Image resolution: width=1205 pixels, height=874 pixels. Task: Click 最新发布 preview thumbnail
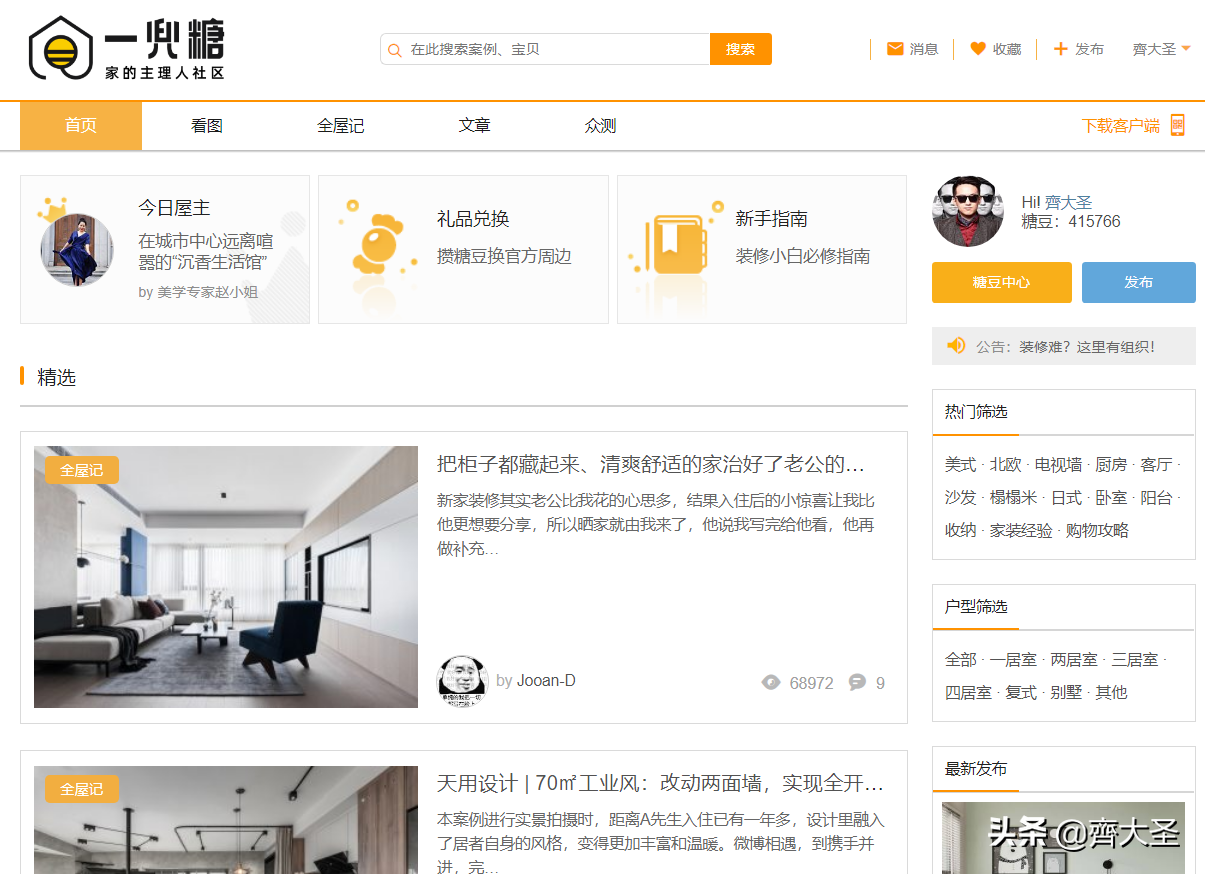[1063, 838]
